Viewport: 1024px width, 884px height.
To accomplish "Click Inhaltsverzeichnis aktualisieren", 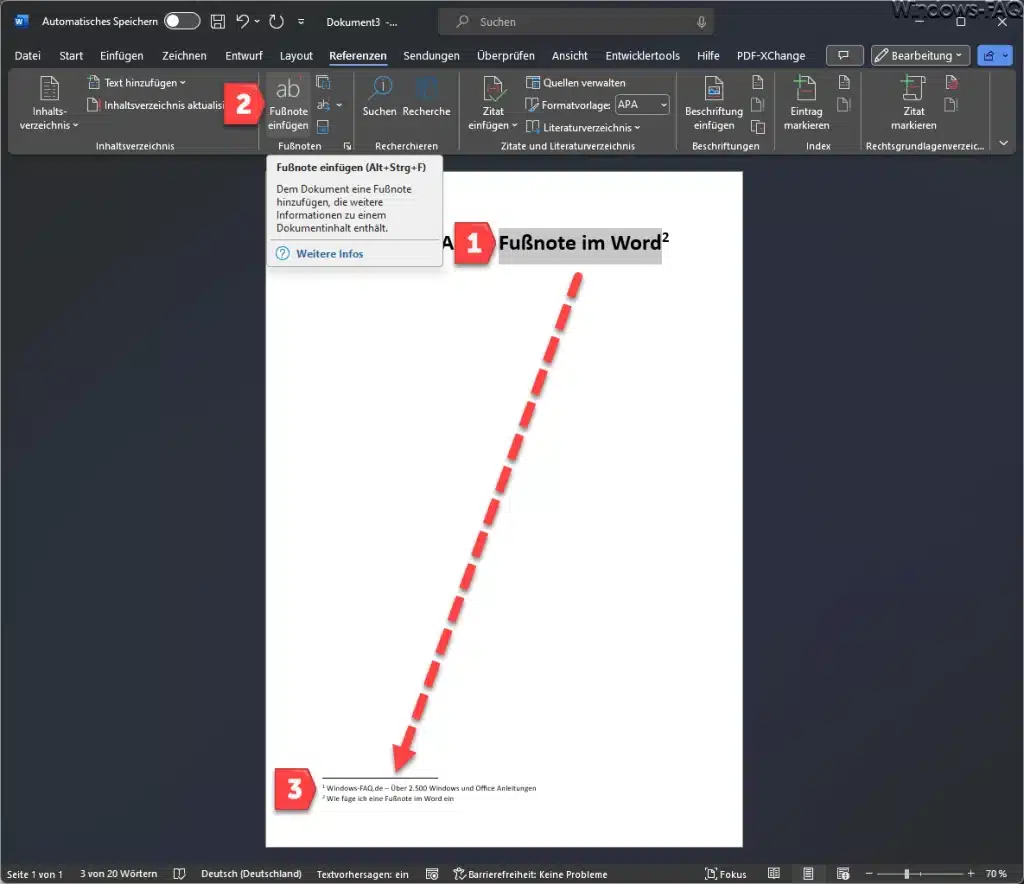I will (155, 104).
